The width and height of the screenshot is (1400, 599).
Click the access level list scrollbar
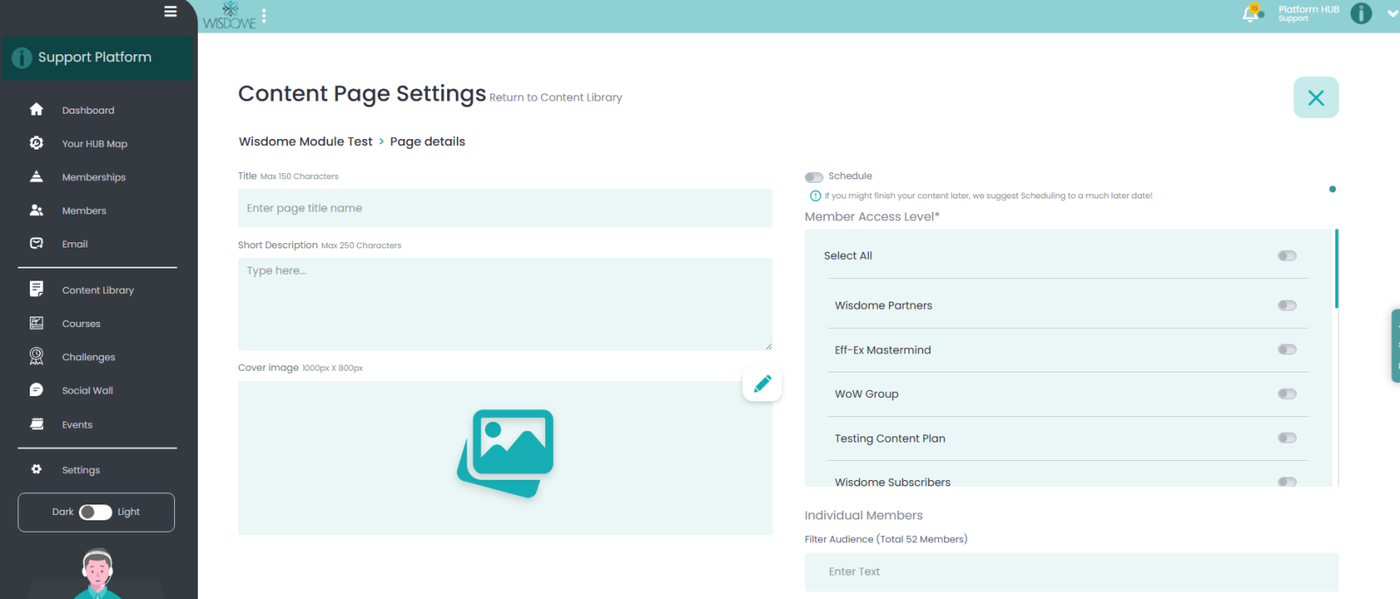coord(1336,269)
